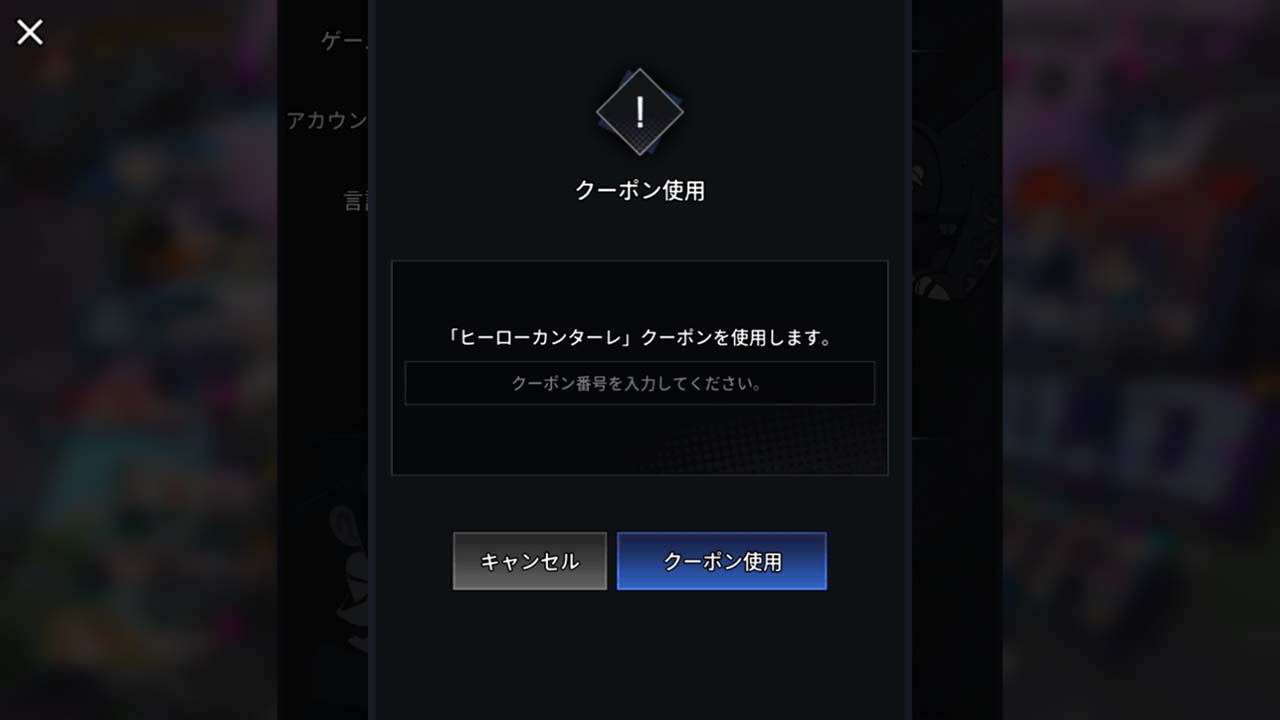Click empty space above the coupon message
The height and width of the screenshot is (720, 1280).
click(640, 292)
